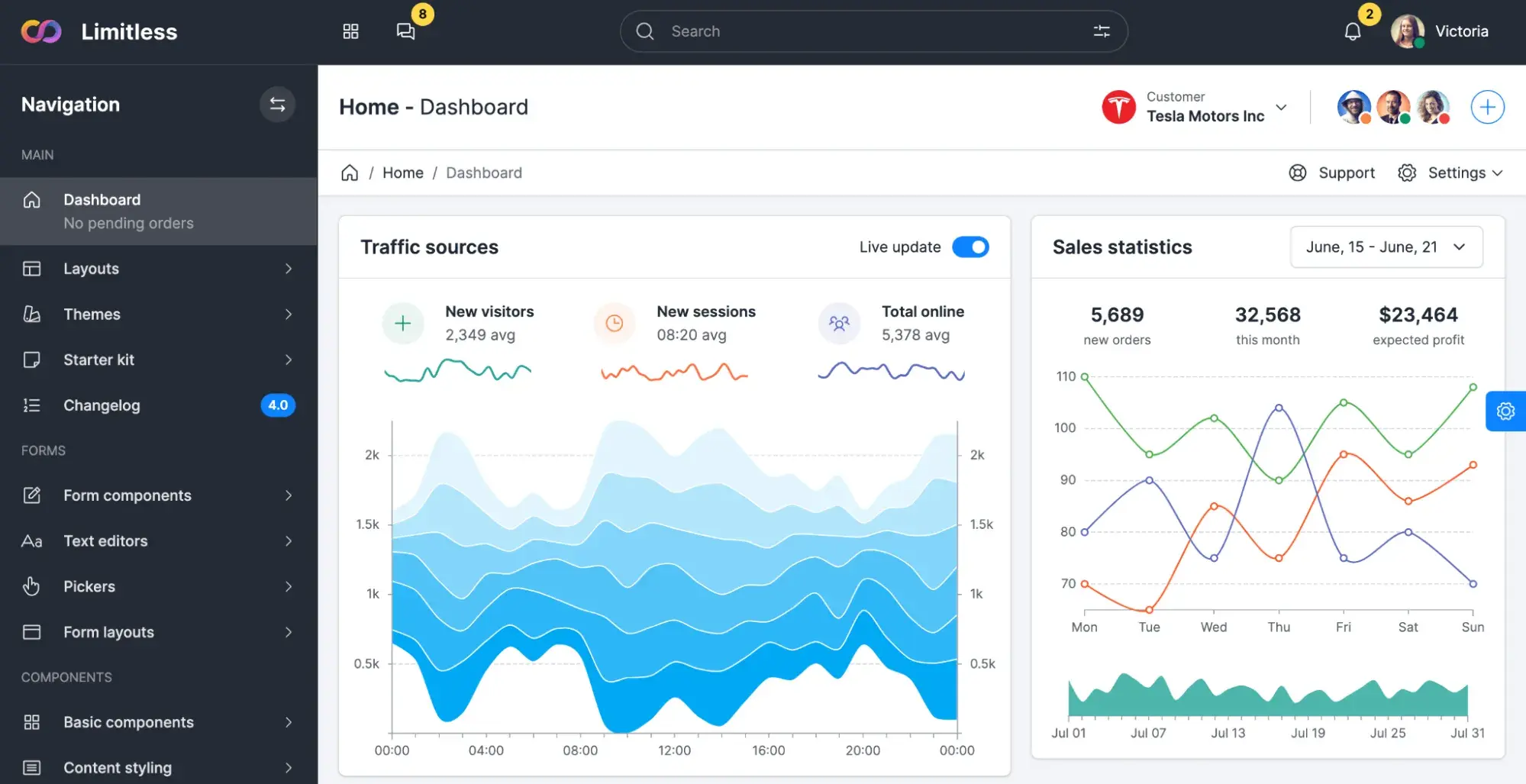This screenshot has height=784, width=1526.
Task: Click the Support link
Action: (x=1332, y=173)
